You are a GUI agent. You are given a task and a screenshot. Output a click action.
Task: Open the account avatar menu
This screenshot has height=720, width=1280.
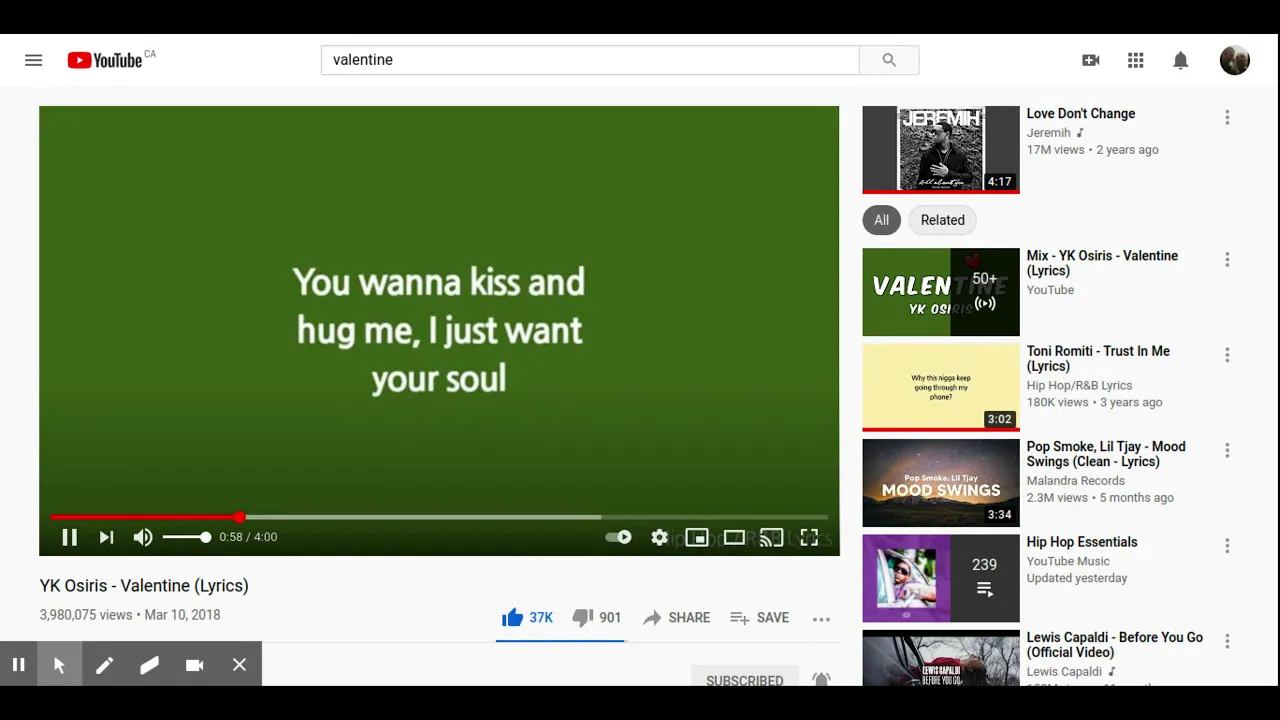click(1235, 60)
